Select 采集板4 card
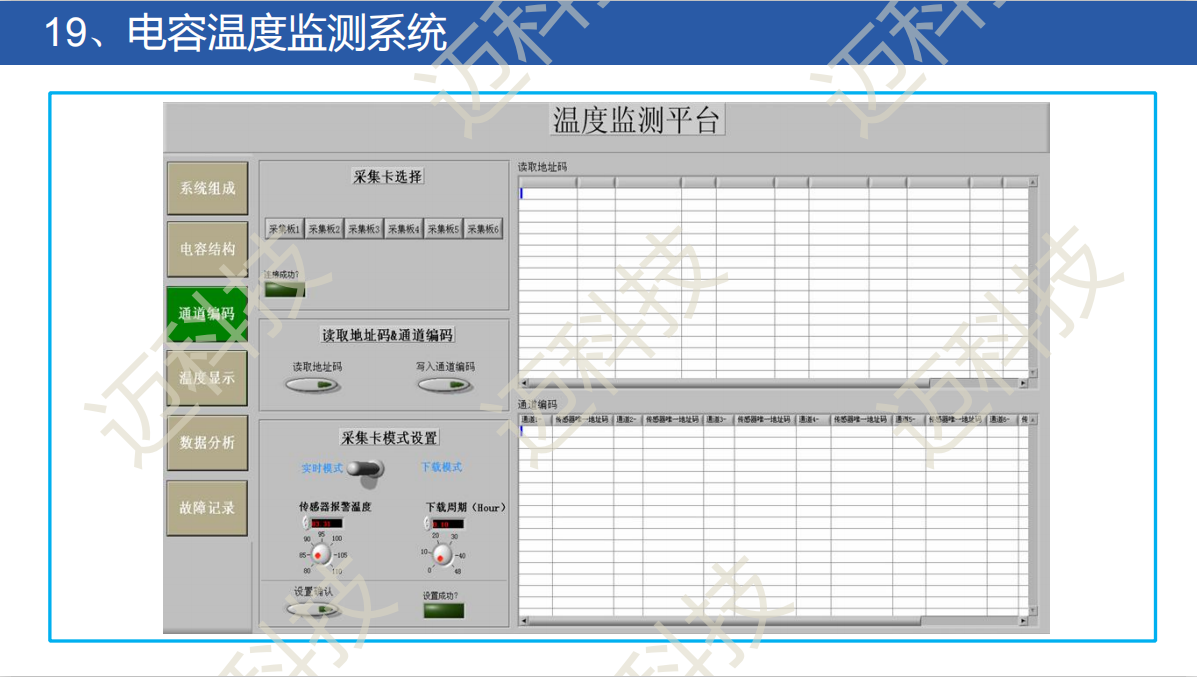 click(x=403, y=229)
